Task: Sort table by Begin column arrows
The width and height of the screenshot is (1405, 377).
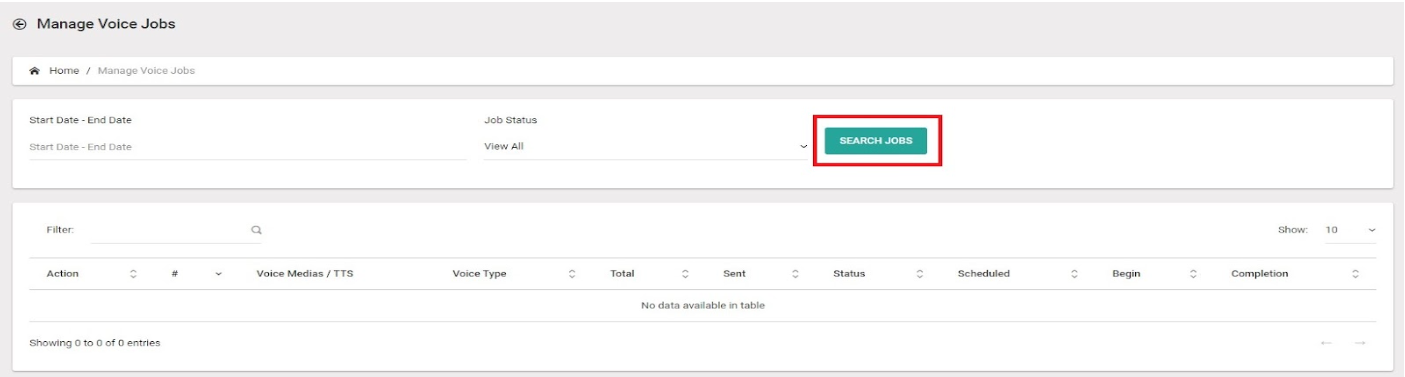Action: 1193,274
